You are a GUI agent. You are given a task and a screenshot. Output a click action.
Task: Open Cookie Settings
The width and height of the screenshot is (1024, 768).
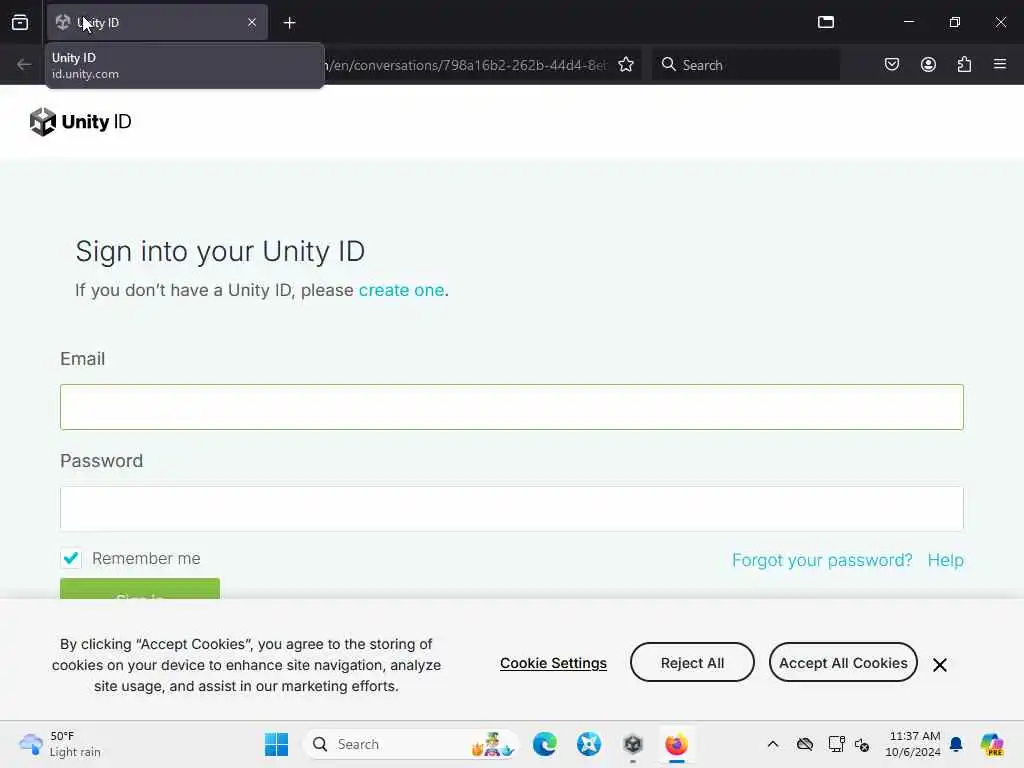click(x=553, y=664)
